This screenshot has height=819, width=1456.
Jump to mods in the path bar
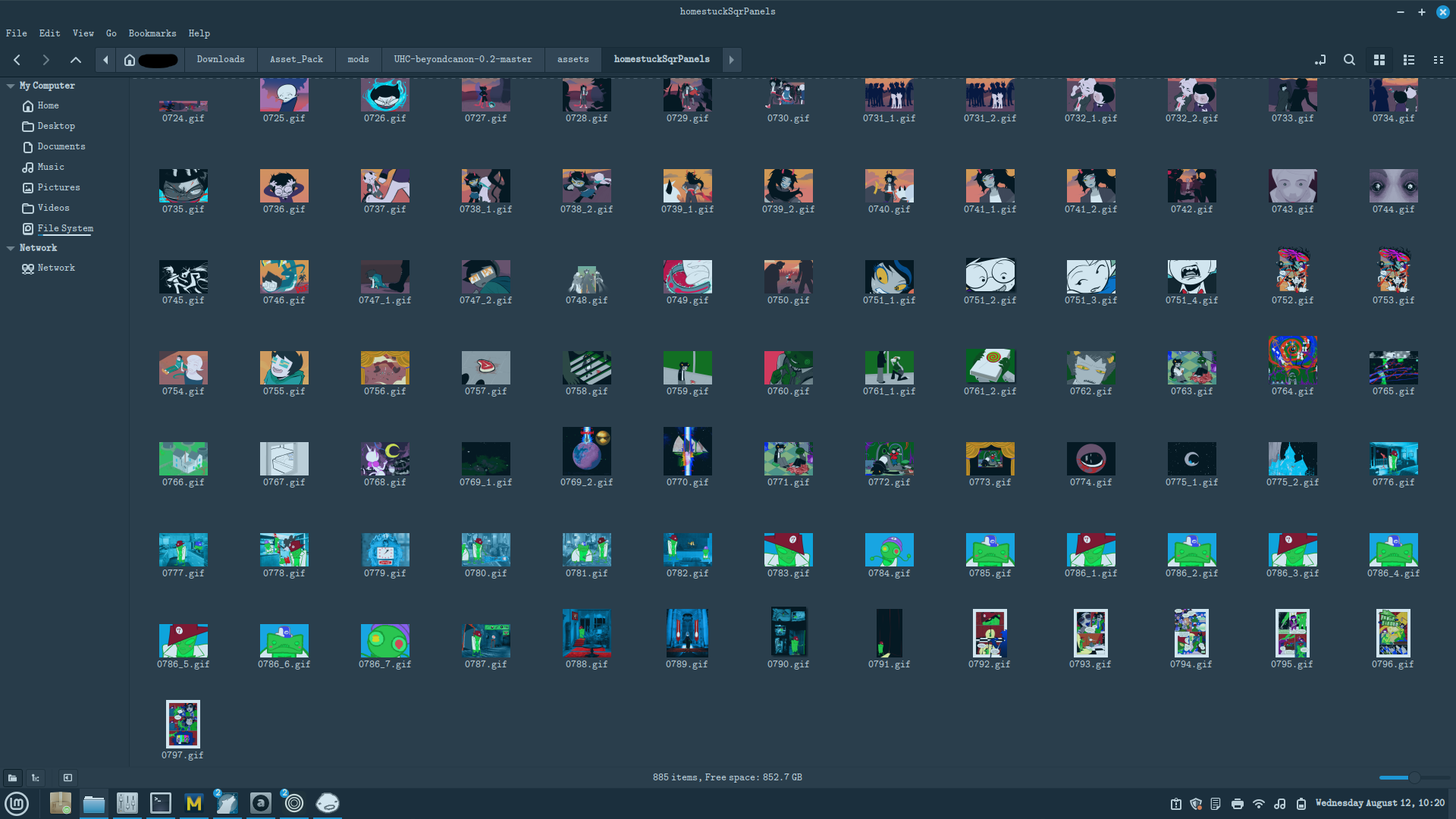tap(358, 60)
